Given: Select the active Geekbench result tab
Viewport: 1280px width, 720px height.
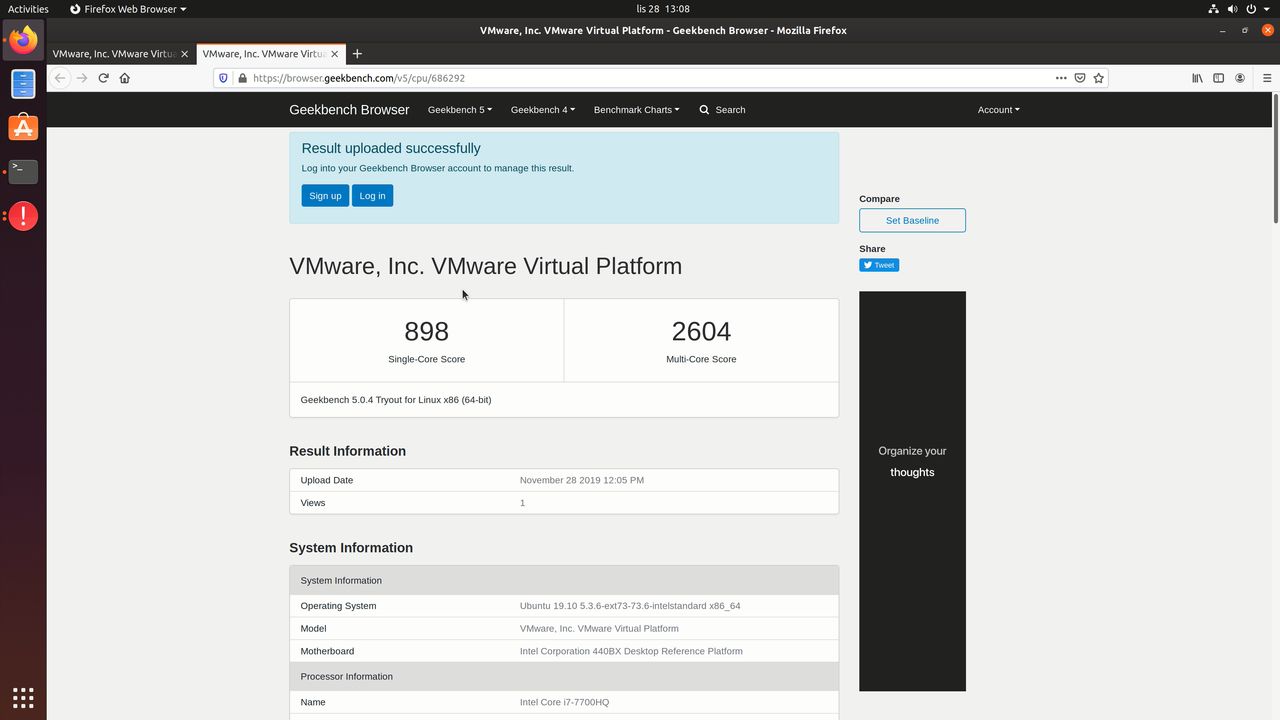Looking at the screenshot, I should click(271, 54).
